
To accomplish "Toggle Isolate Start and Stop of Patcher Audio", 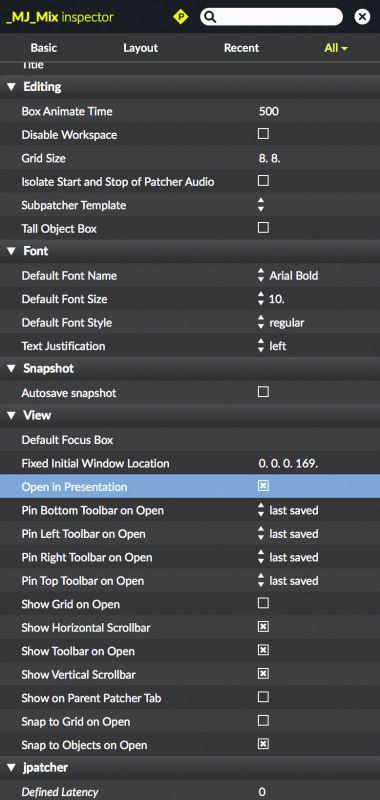I will point(263,181).
